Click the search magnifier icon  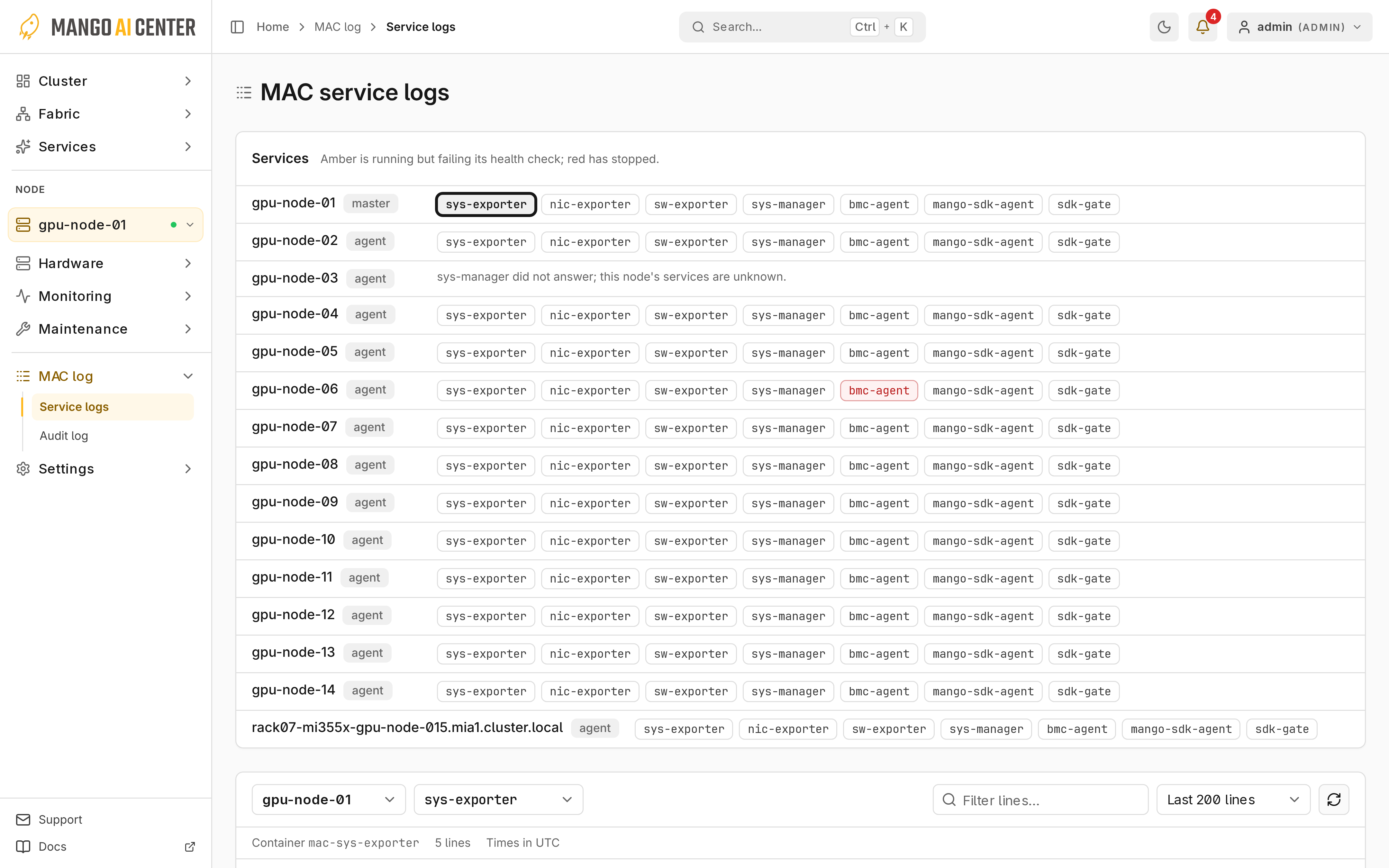(x=698, y=27)
